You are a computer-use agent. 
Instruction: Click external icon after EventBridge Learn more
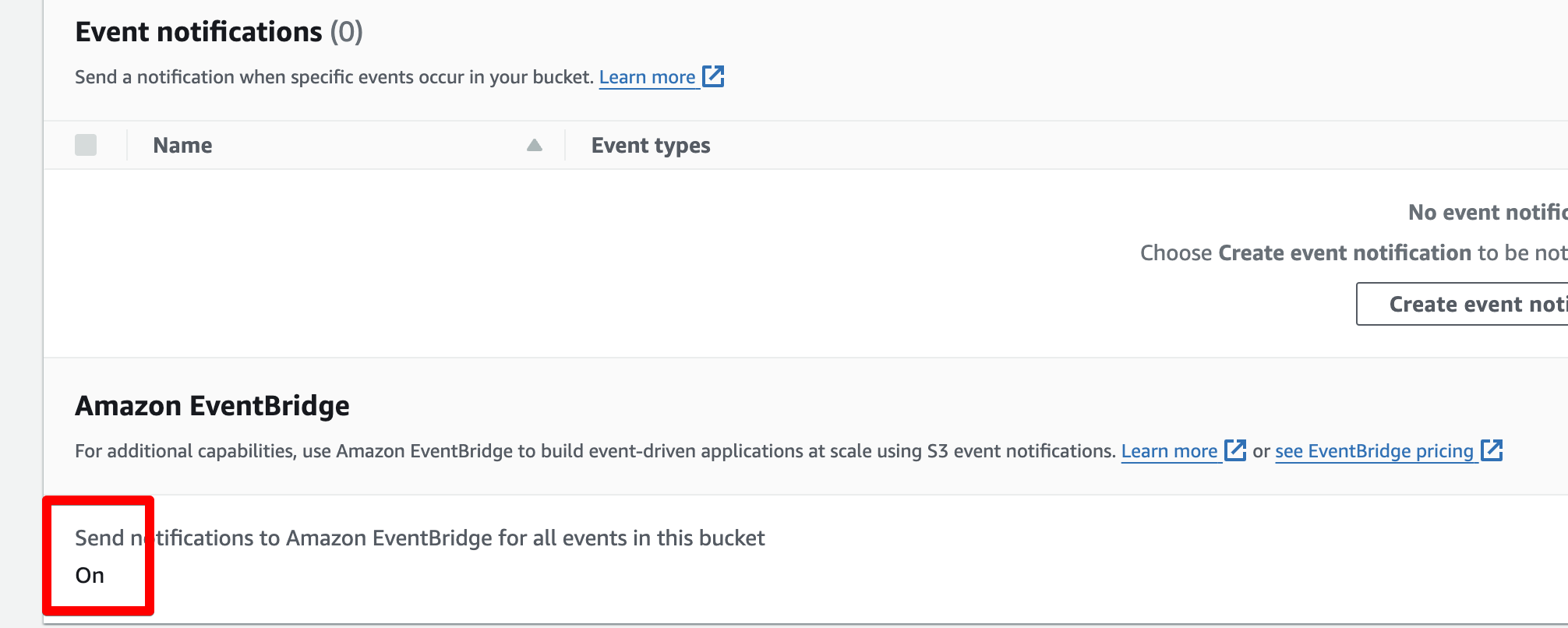coord(1235,450)
